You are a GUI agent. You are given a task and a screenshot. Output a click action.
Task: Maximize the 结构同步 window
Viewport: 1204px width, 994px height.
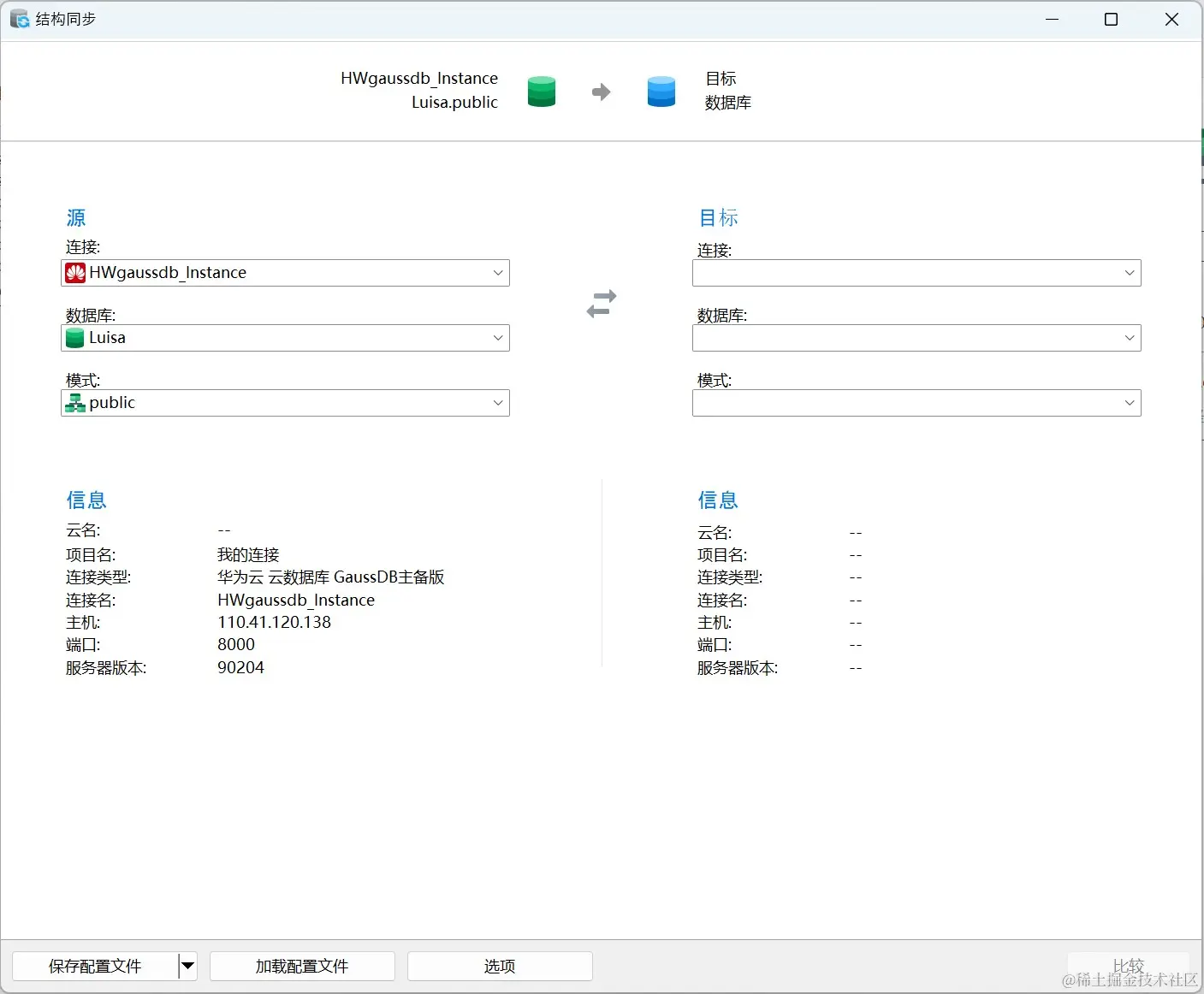coord(1111,19)
